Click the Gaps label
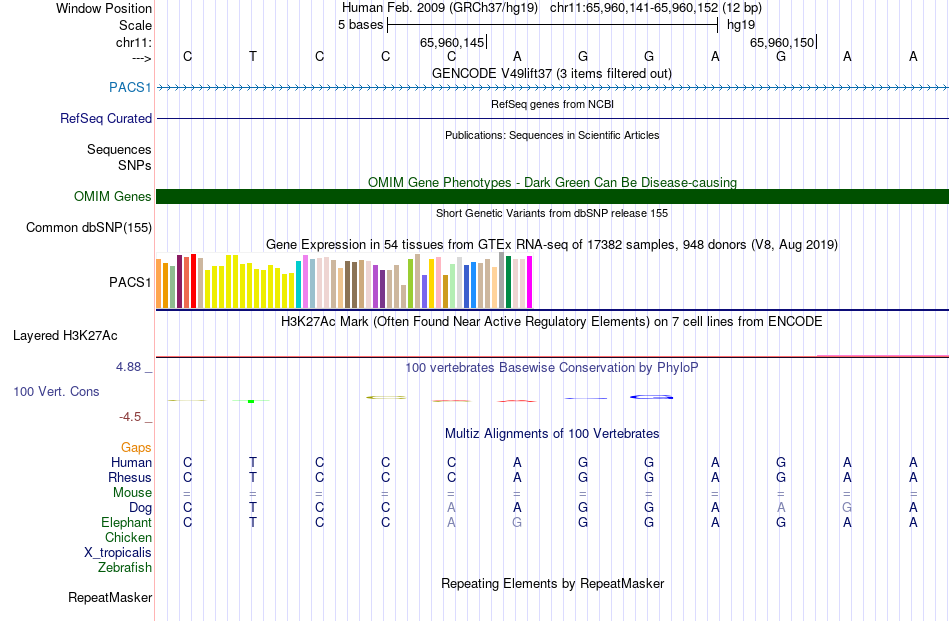The height and width of the screenshot is (621, 950). [136, 447]
